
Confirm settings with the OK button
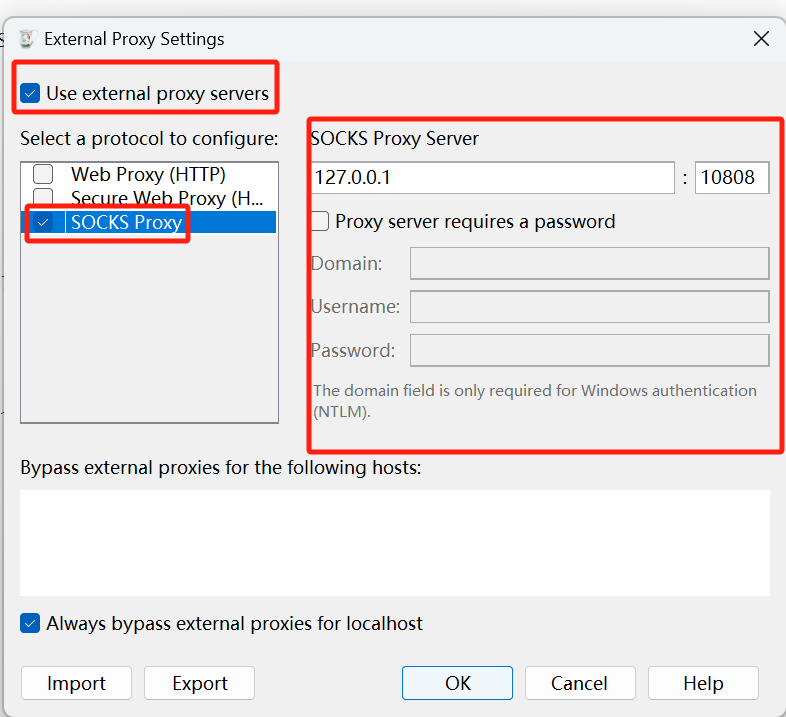coord(457,683)
